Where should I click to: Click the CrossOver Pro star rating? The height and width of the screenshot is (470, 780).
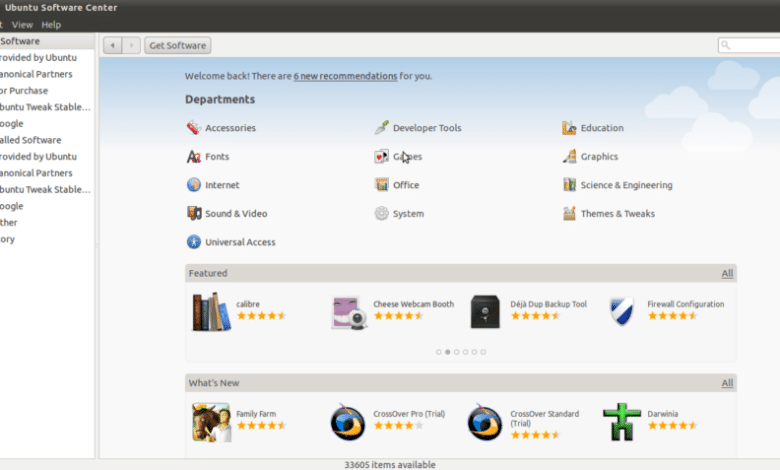398,425
